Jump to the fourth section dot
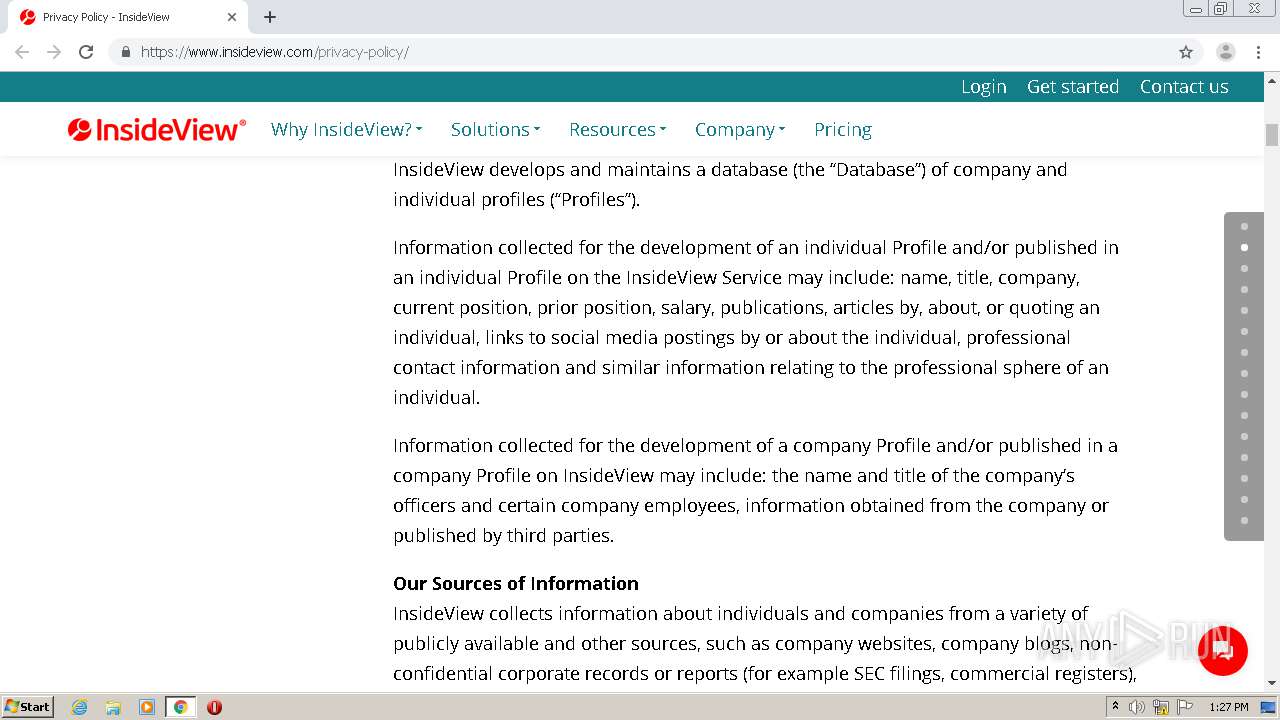The height and width of the screenshot is (720, 1280). click(1244, 289)
